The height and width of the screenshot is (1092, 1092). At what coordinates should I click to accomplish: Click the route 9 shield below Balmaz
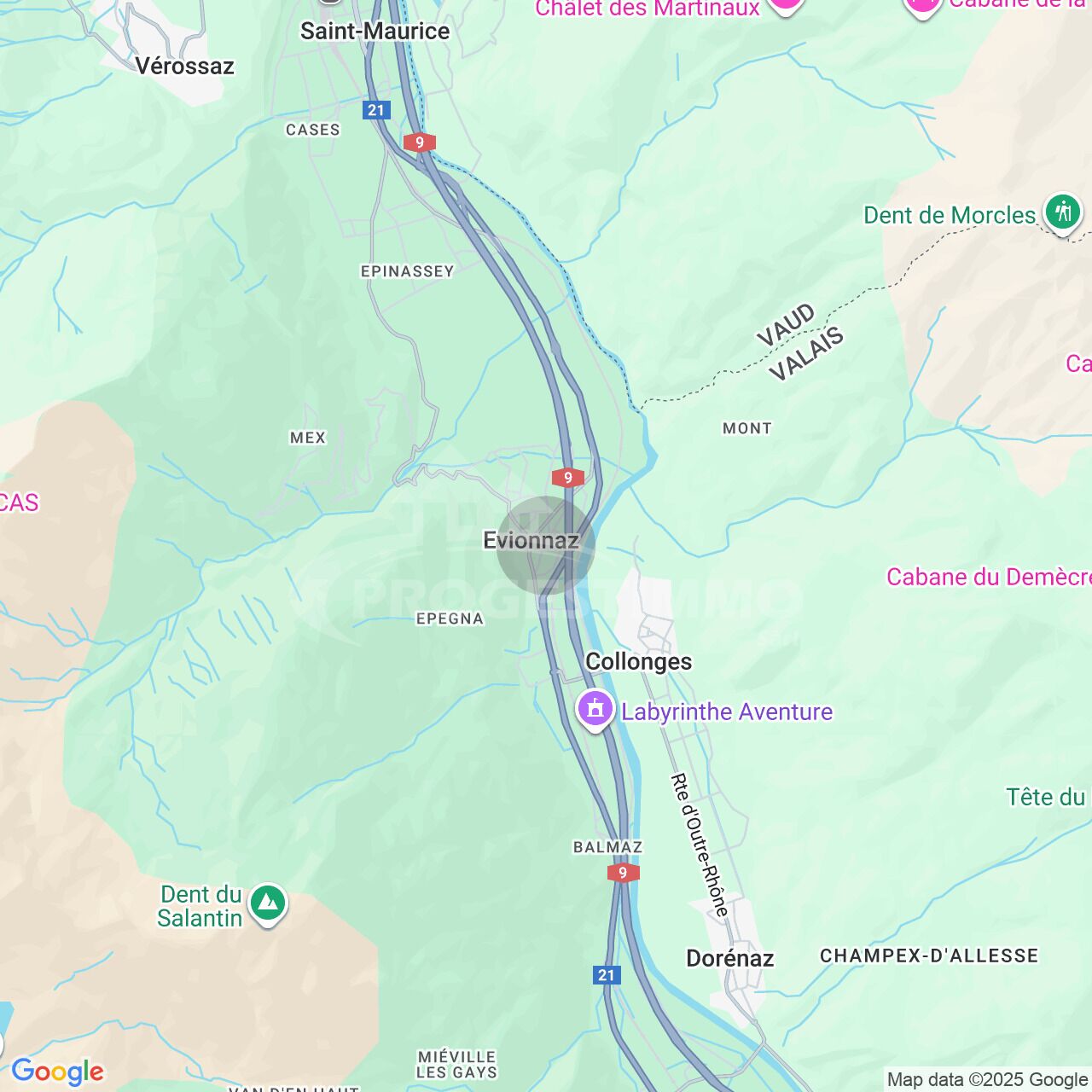point(624,873)
